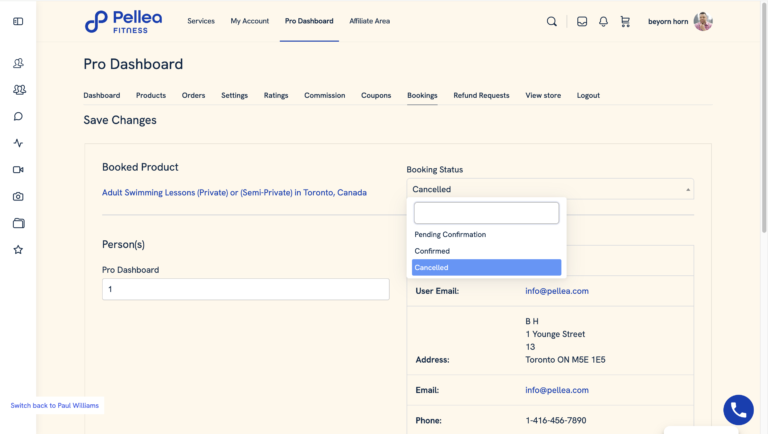Click the Save Changes heading
Screen dimensions: 768x434
120,121
